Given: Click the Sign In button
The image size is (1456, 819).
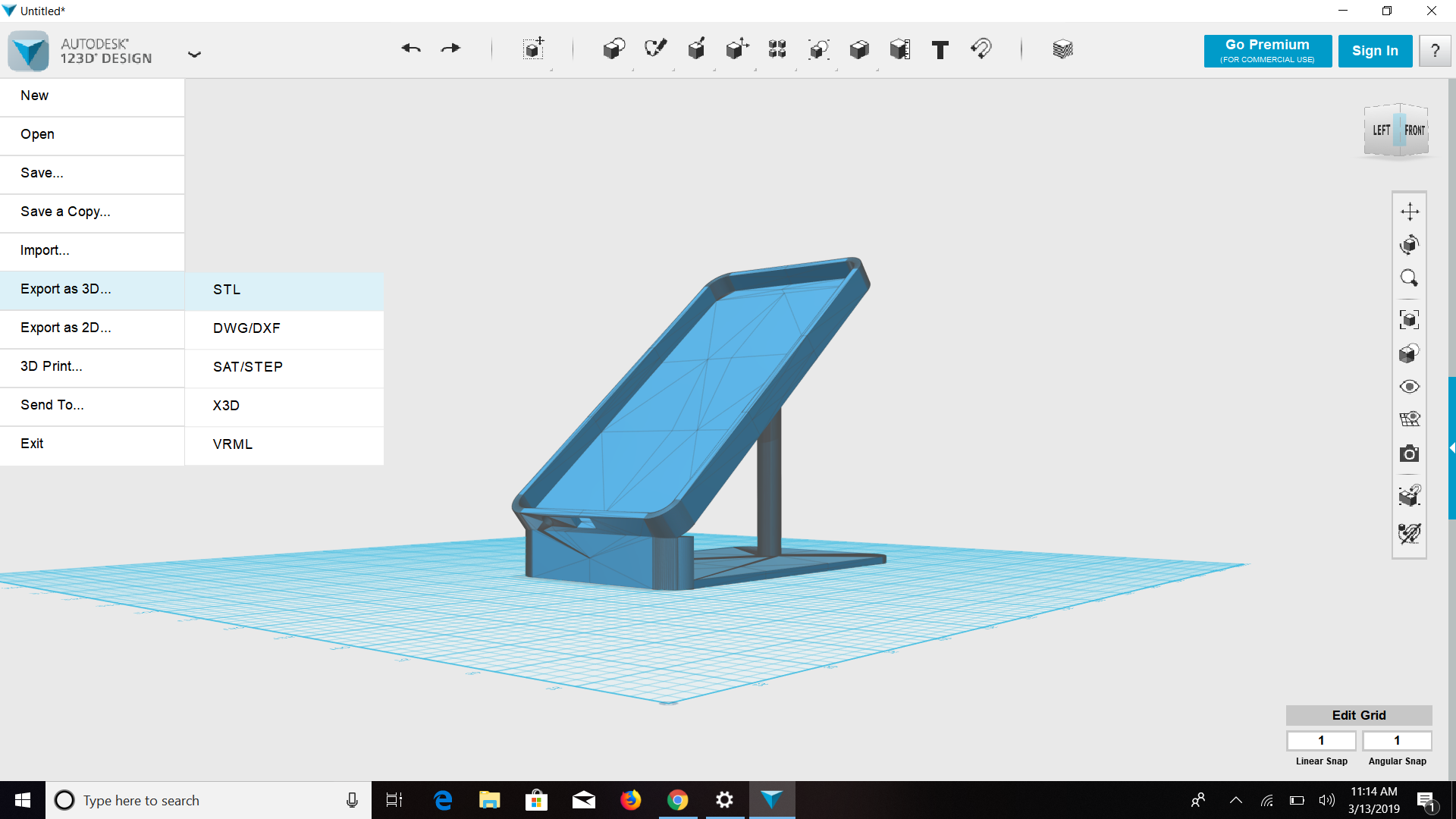Looking at the screenshot, I should pyautogui.click(x=1375, y=51).
